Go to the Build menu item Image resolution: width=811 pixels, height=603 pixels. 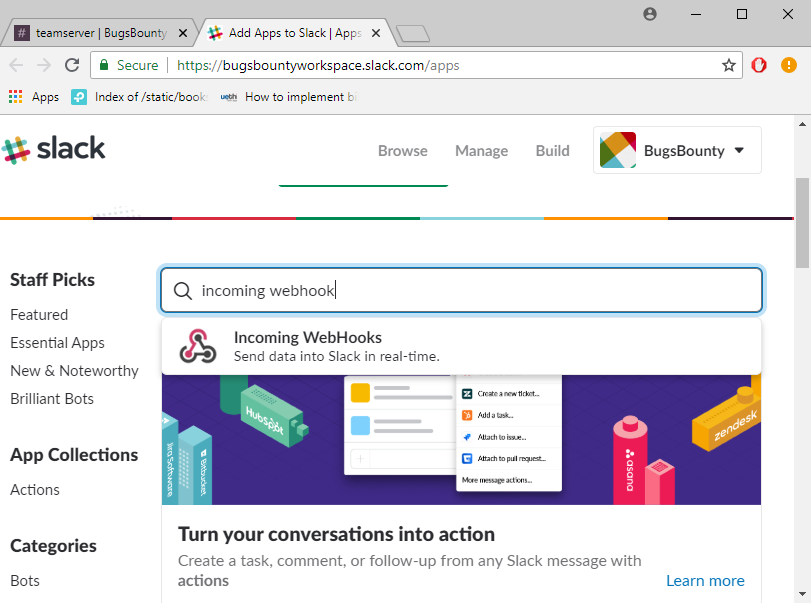552,151
